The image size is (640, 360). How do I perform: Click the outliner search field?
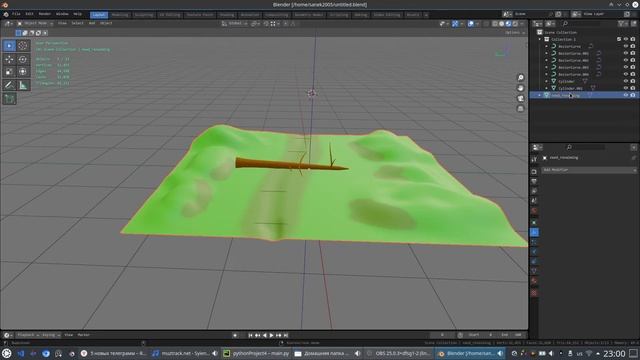(x=581, y=24)
